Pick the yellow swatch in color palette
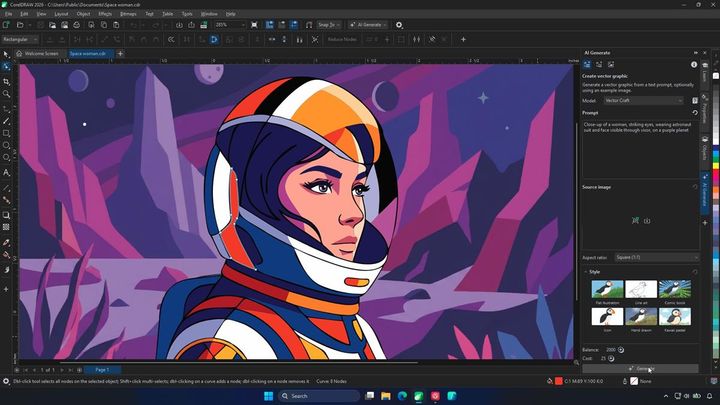720x405 pixels. coord(715,167)
